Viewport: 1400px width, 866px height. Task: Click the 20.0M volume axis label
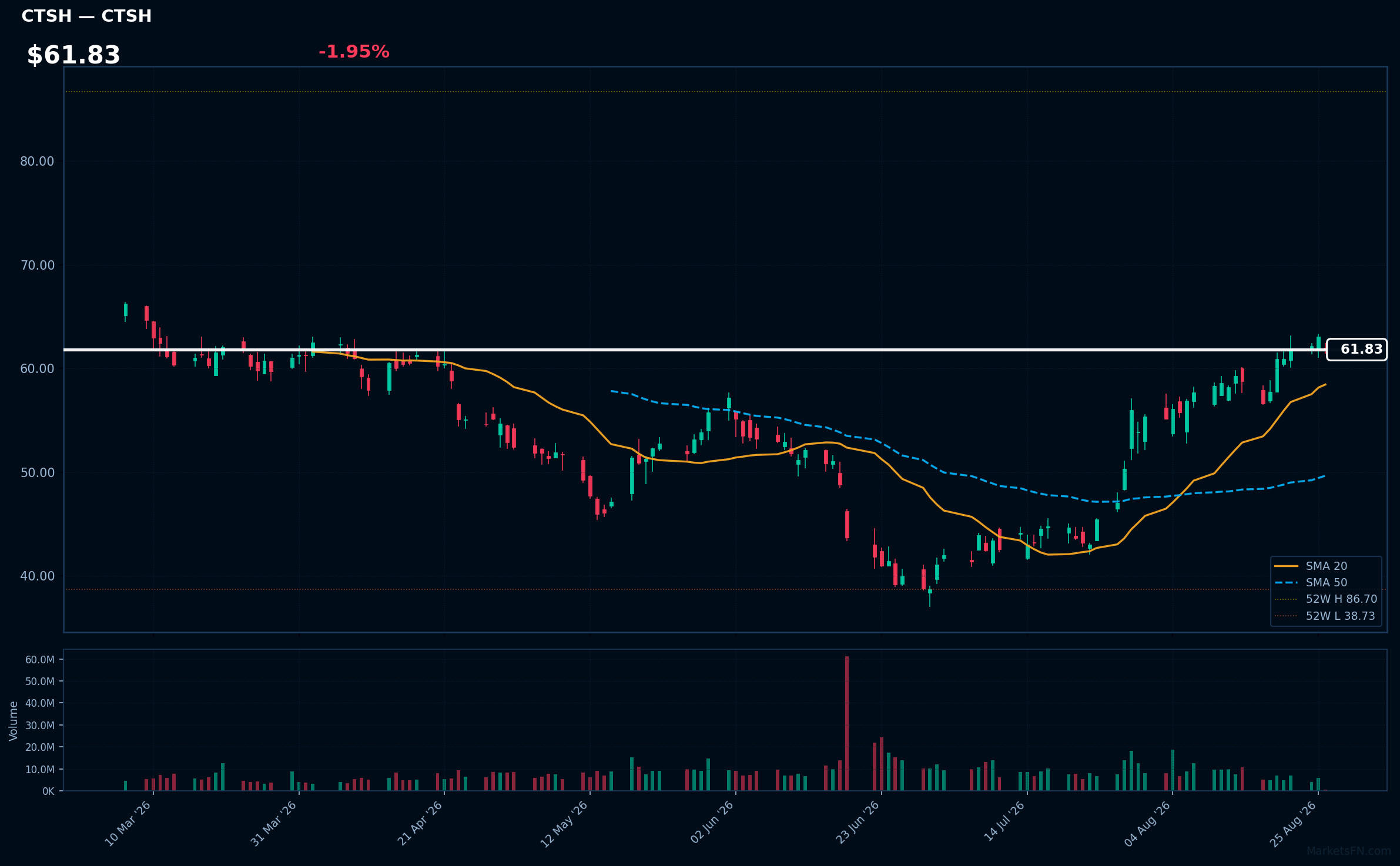click(40, 747)
